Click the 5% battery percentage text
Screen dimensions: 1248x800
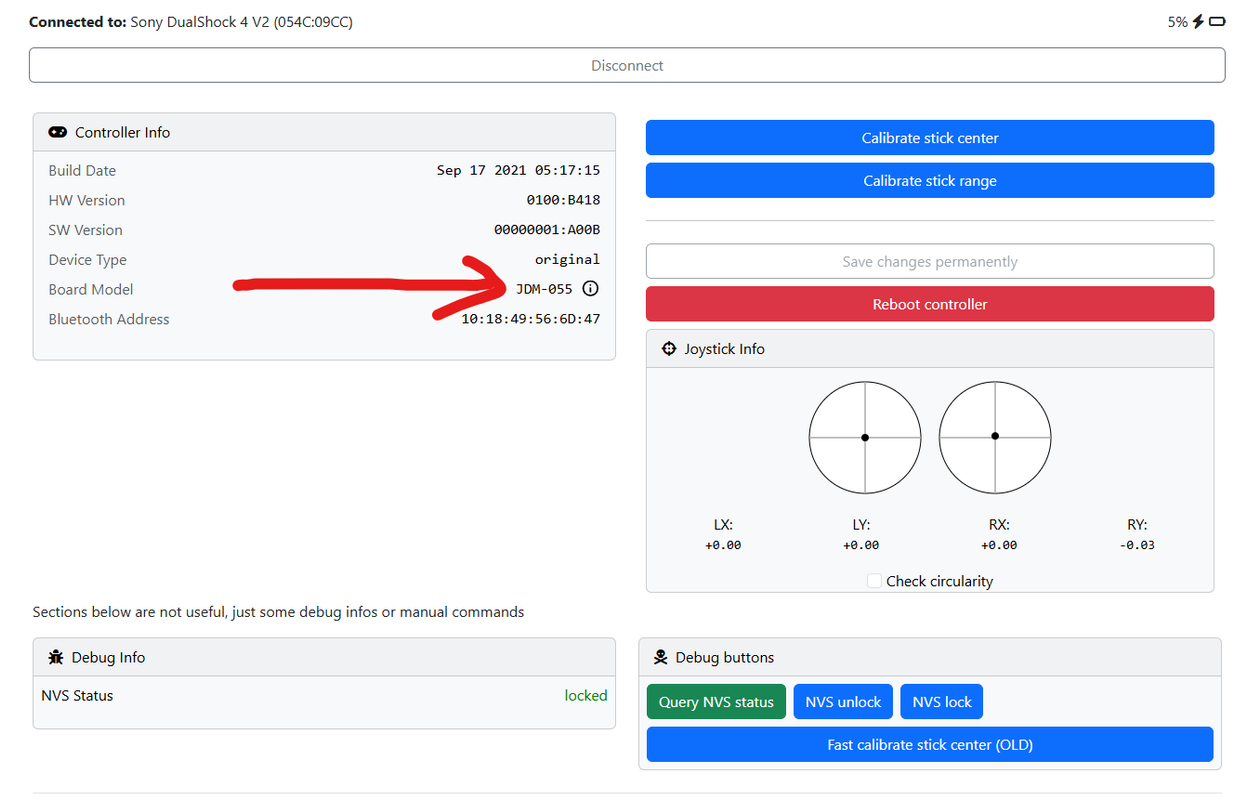1177,22
